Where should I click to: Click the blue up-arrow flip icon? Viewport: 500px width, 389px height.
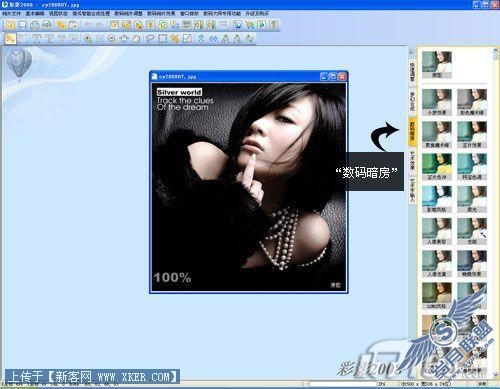[201, 39]
